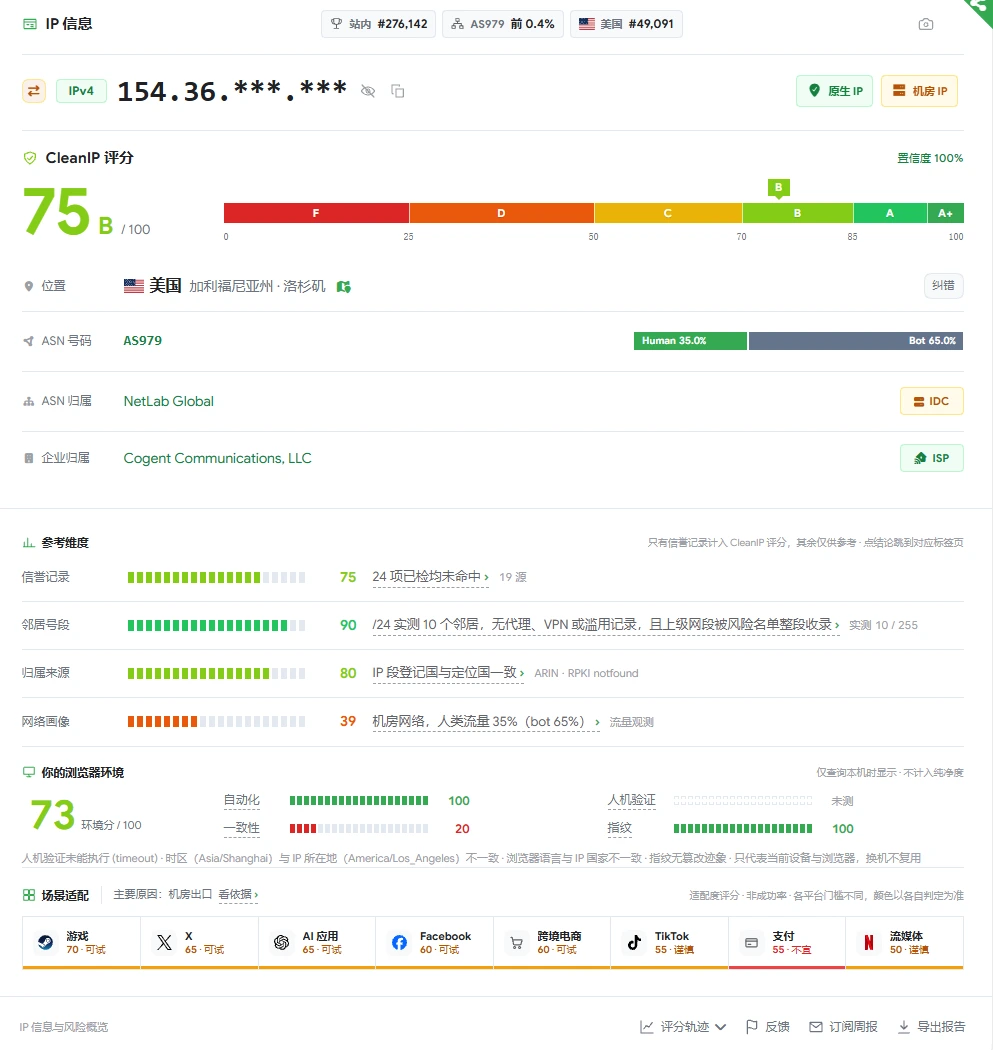Click the 你的浏览器环境 monitor icon
993x1050 pixels.
tap(29, 772)
